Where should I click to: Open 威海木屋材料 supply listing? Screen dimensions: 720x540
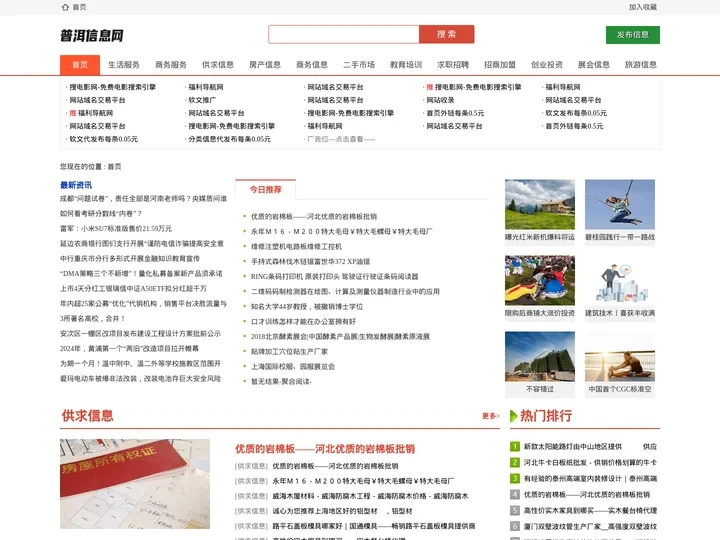point(370,496)
